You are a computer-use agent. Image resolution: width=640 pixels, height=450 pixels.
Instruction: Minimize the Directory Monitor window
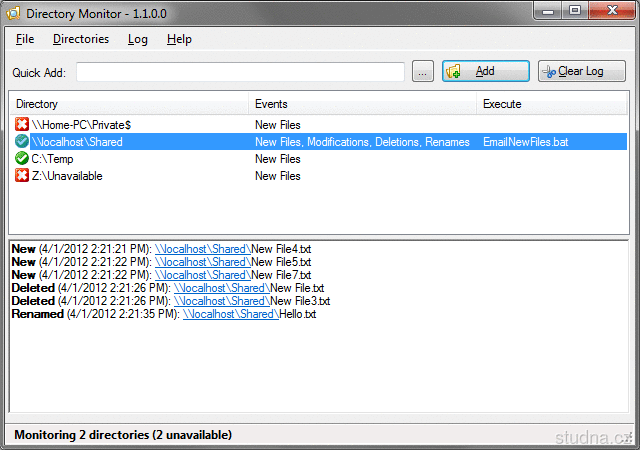pyautogui.click(x=548, y=11)
